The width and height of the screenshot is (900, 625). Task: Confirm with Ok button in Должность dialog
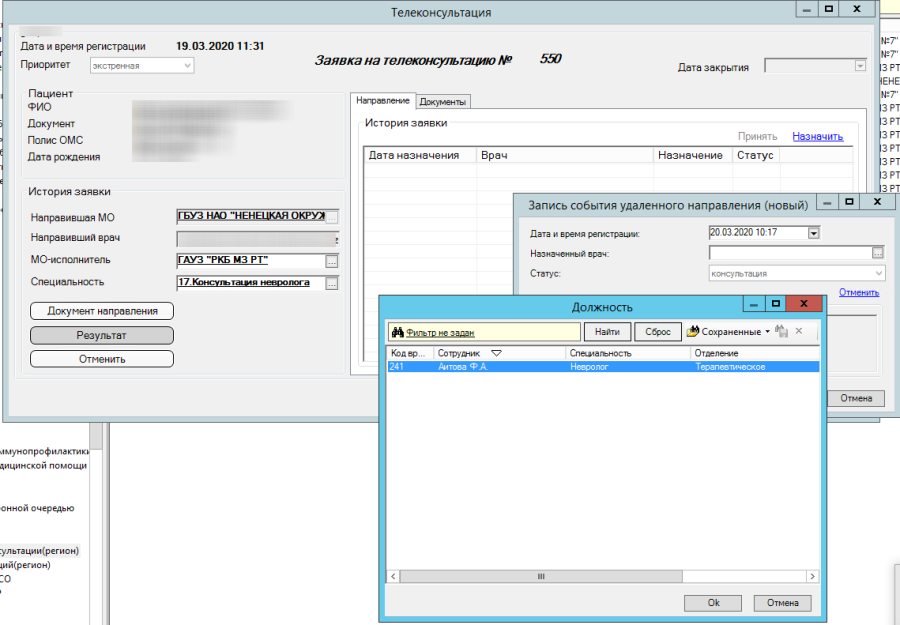(713, 603)
